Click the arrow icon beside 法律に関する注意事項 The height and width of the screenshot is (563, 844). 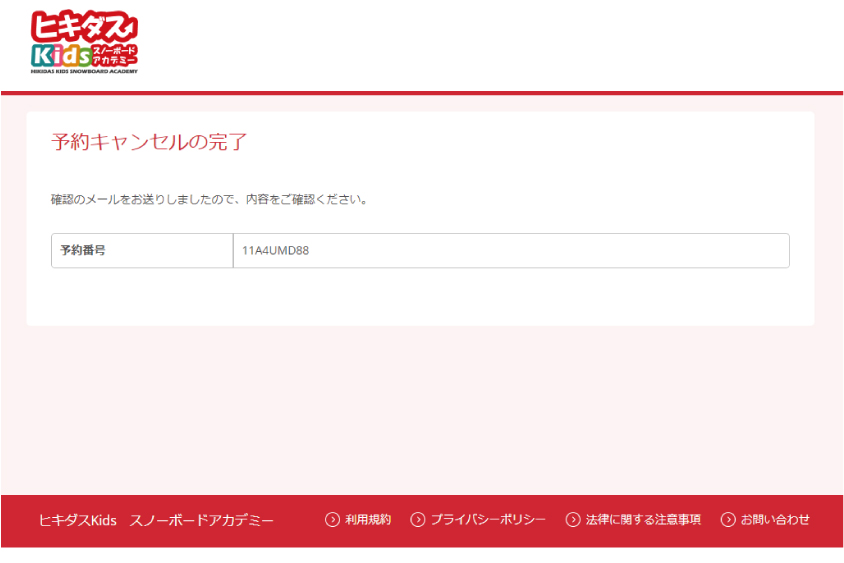[573, 519]
